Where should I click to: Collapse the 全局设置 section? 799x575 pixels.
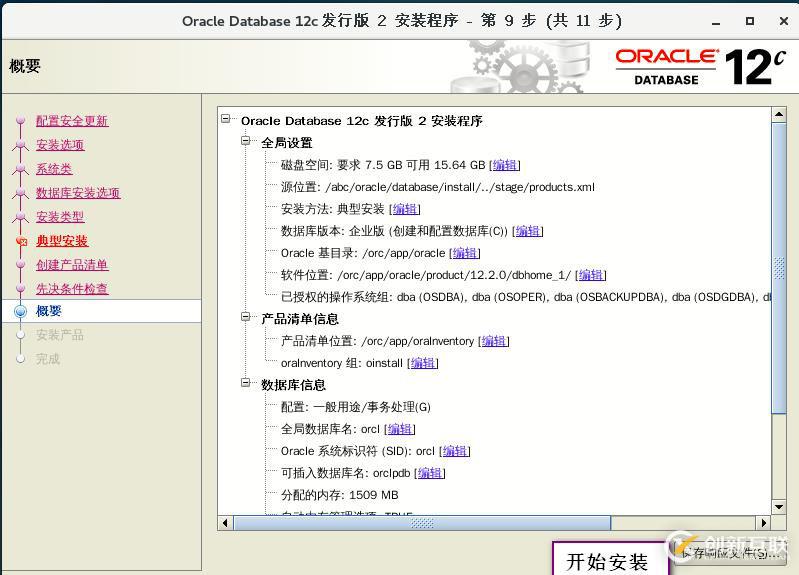[246, 141]
